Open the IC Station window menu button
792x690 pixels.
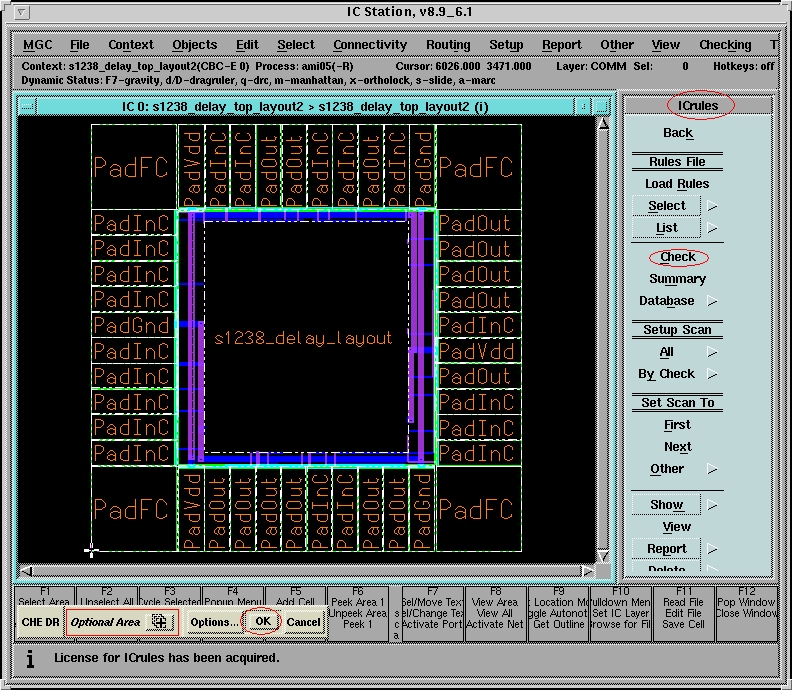23,12
